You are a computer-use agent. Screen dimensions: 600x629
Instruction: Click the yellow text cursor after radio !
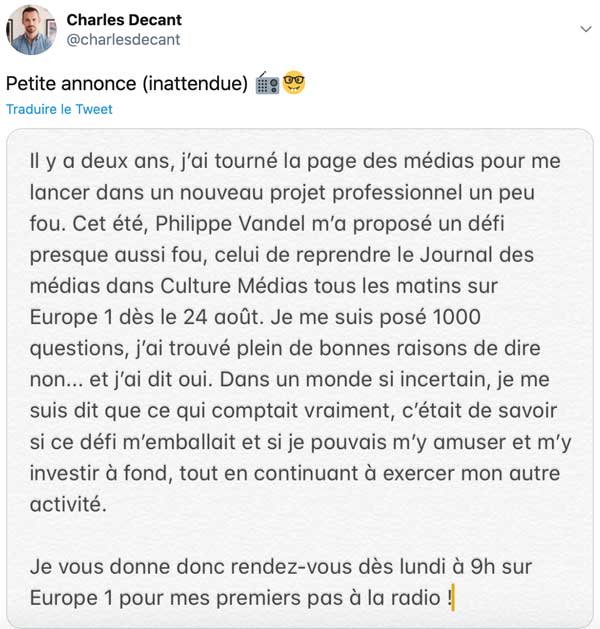click(453, 598)
